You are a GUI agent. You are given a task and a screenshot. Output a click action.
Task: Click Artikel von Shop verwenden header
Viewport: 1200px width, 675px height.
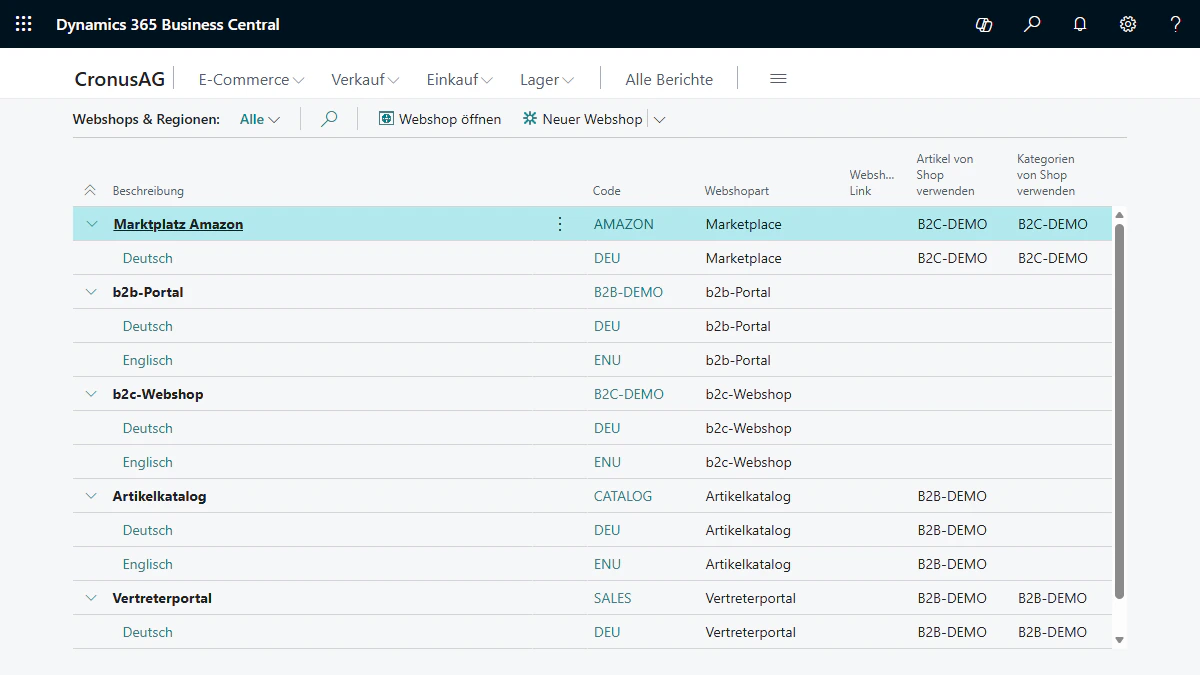point(945,175)
